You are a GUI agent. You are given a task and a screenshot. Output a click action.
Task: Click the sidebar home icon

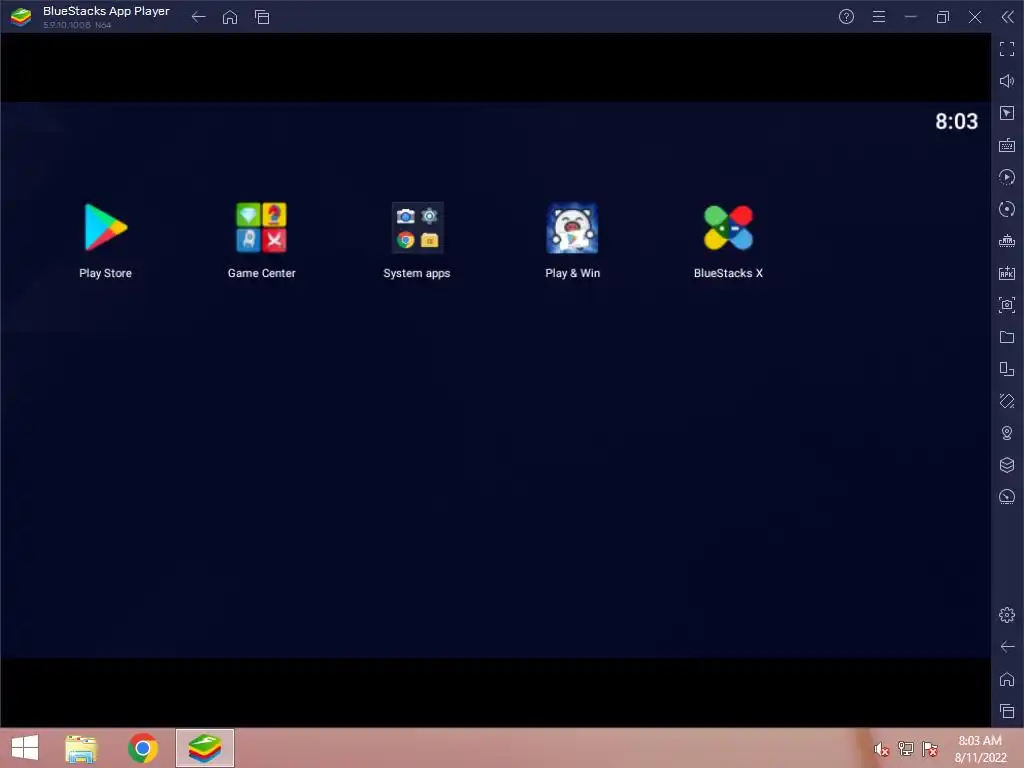[1007, 679]
